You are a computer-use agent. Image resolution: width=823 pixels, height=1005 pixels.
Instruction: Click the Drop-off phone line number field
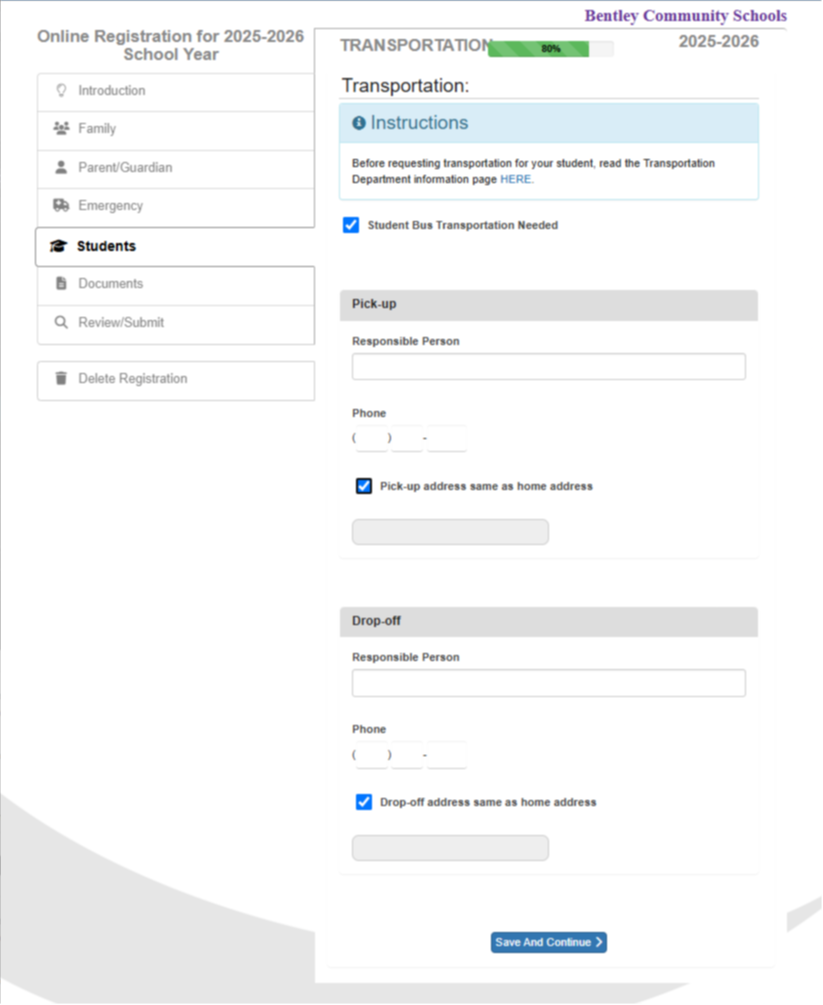coord(447,755)
